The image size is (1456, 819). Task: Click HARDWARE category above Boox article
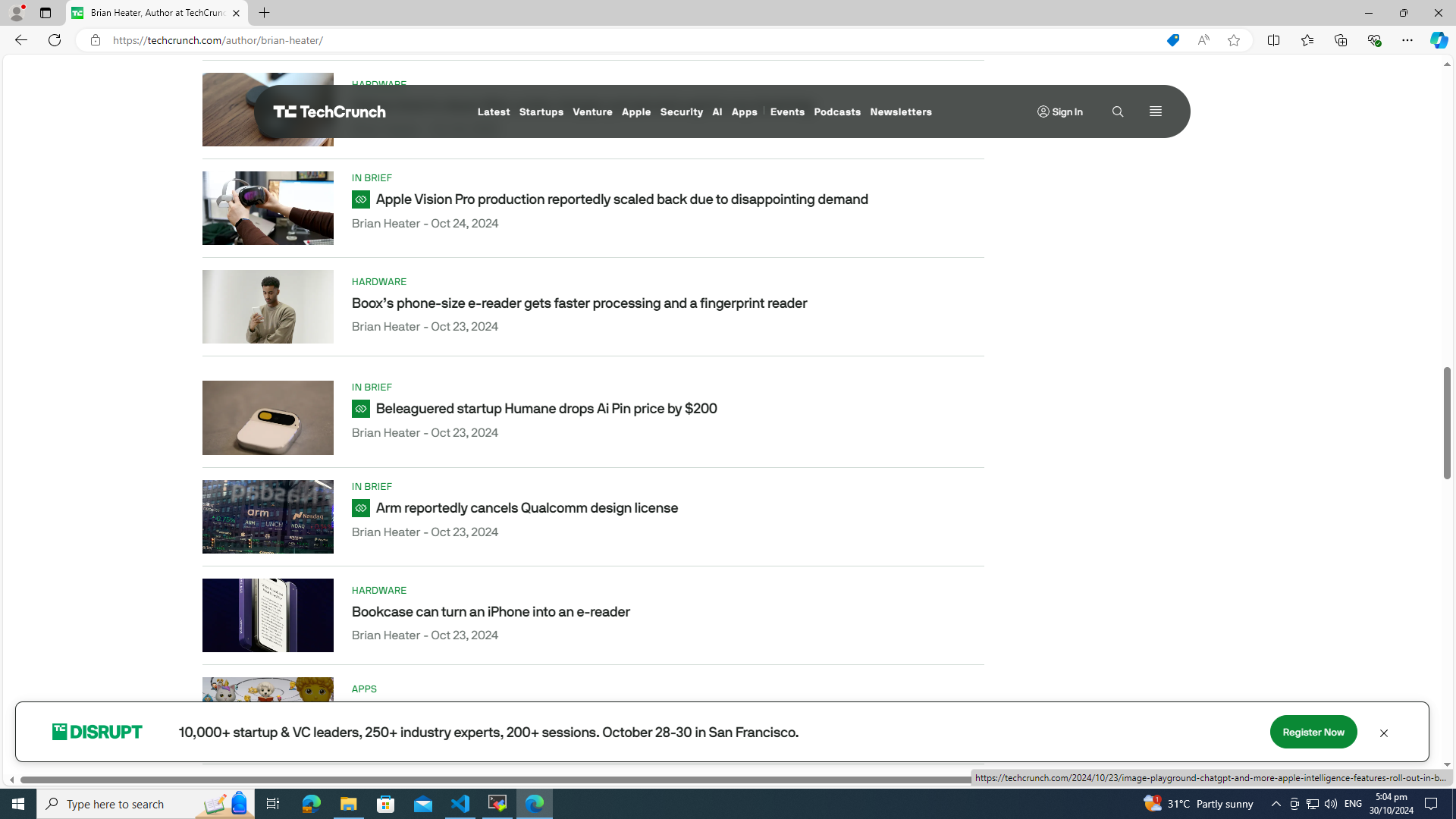coord(379,282)
